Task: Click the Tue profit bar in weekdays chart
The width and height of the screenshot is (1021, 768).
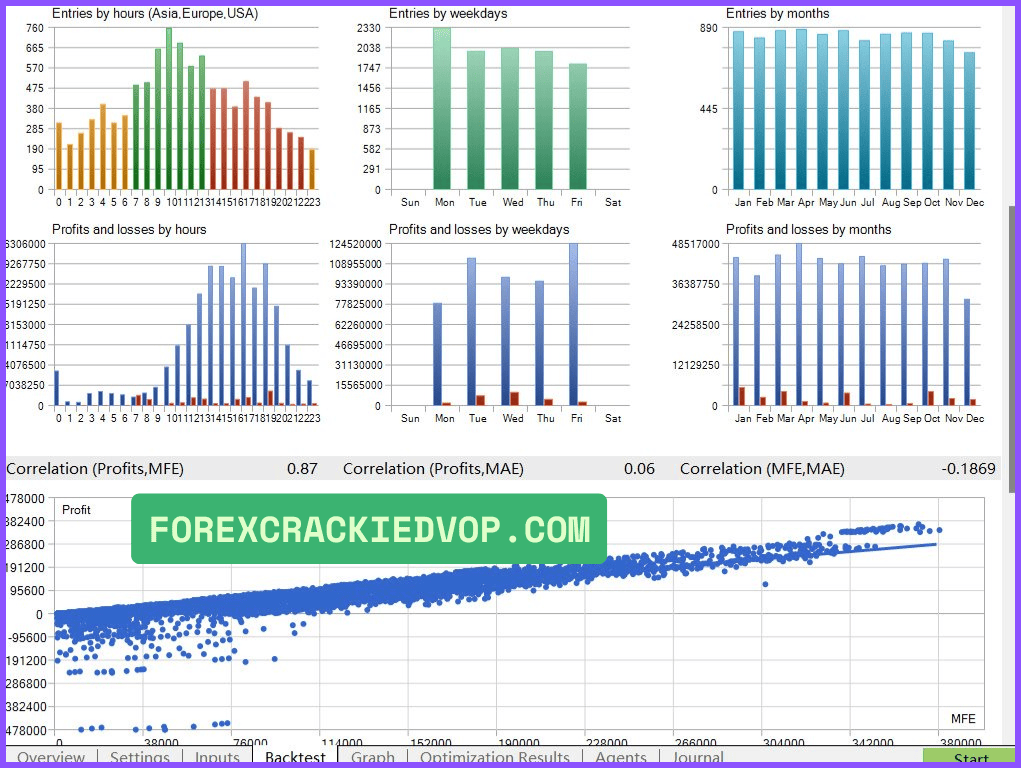Action: pyautogui.click(x=471, y=332)
